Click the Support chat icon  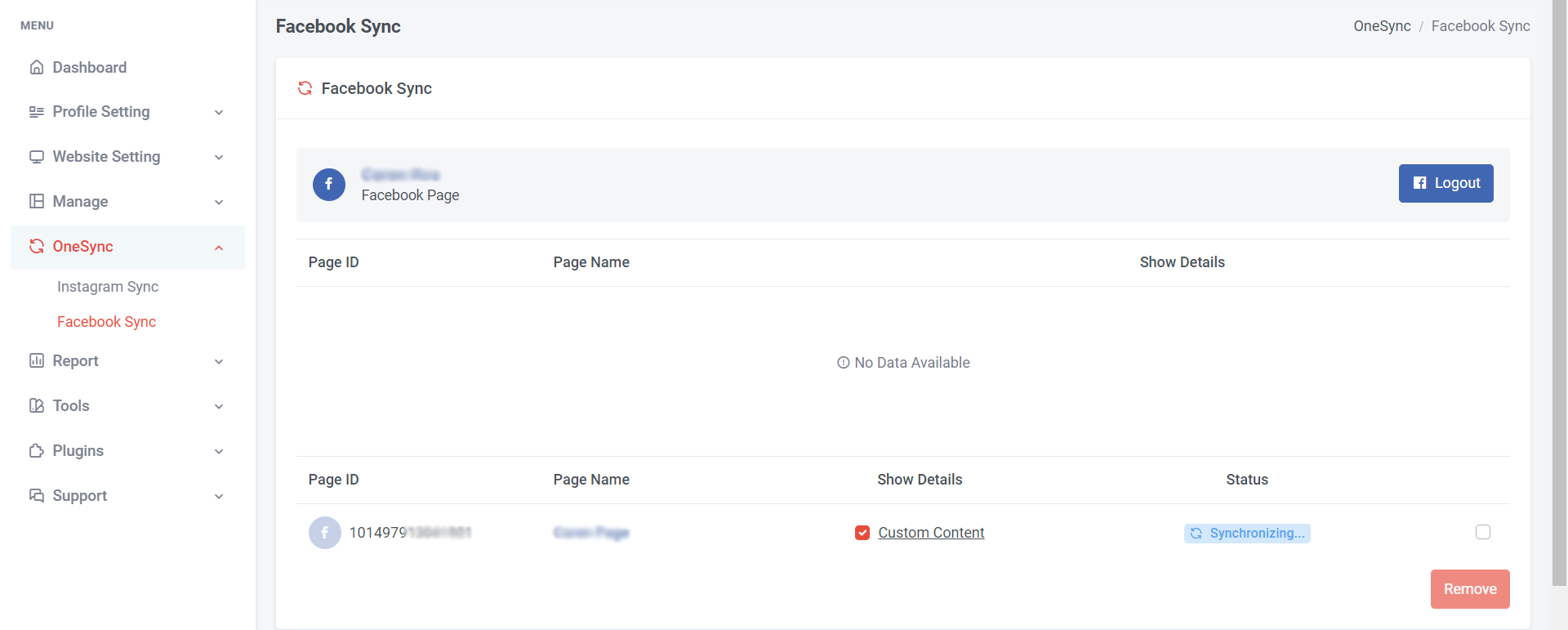pos(36,496)
